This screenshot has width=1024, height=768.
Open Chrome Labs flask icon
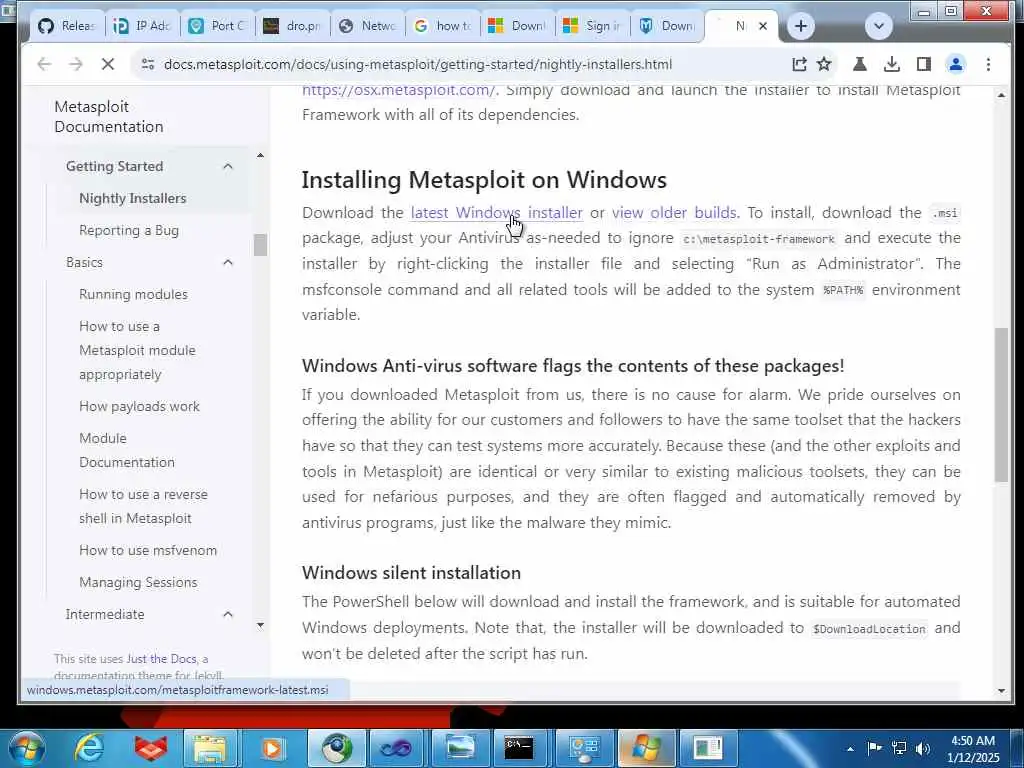click(x=859, y=64)
